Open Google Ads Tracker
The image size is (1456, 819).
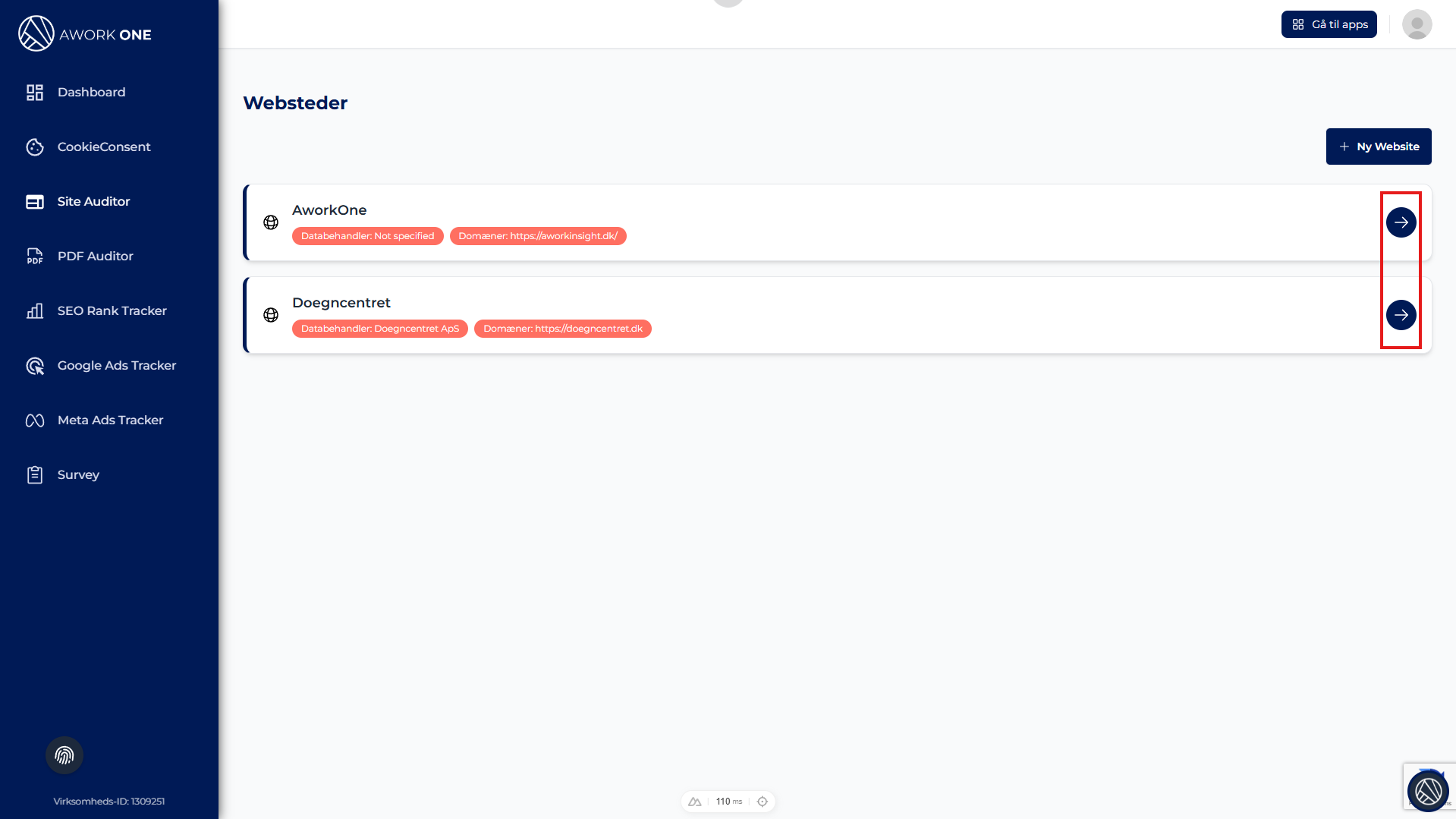pyautogui.click(x=116, y=365)
